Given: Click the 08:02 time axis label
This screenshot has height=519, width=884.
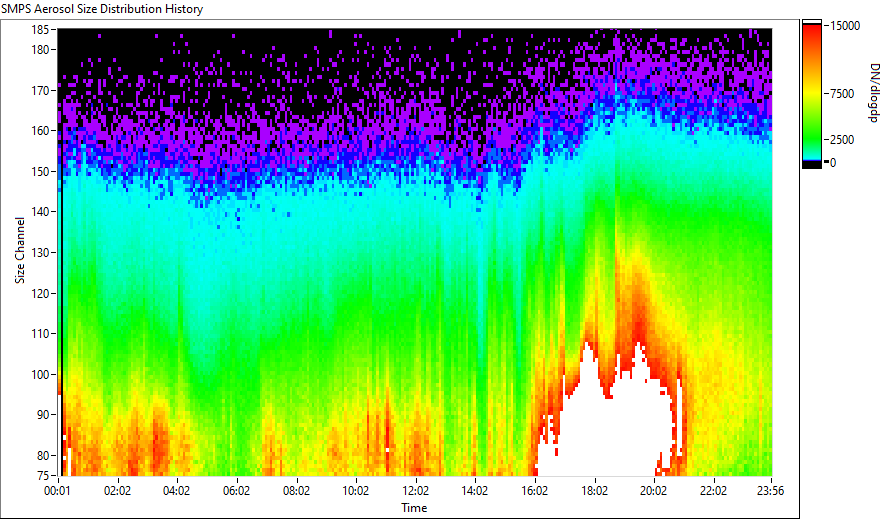Looking at the screenshot, I should (296, 491).
